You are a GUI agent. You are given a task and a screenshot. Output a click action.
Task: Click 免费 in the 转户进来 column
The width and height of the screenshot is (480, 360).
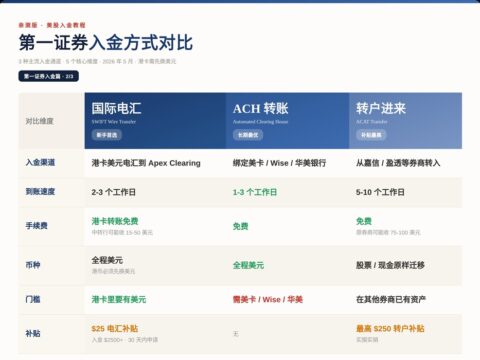click(364, 221)
